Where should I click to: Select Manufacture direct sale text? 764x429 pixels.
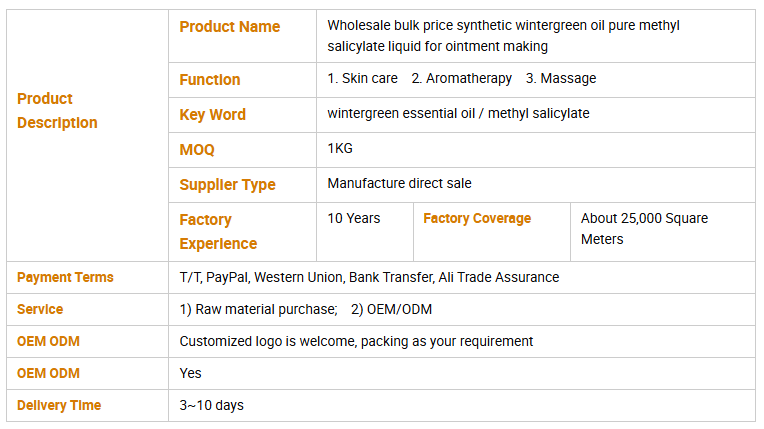(399, 184)
